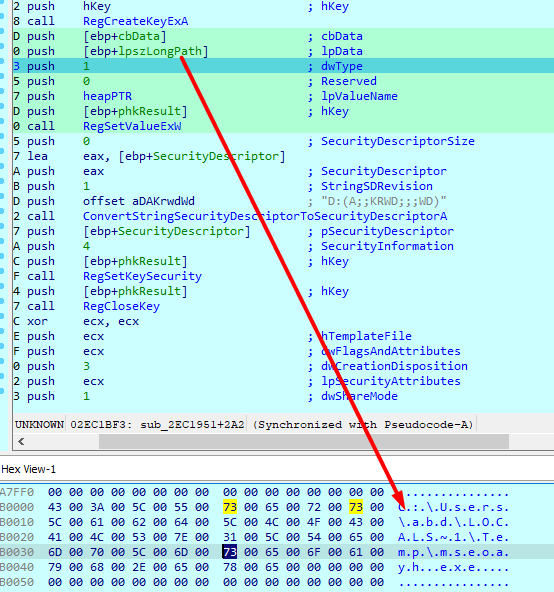The image size is (554, 592).
Task: Click RegCreateKeyExA function name
Action: coord(136,21)
